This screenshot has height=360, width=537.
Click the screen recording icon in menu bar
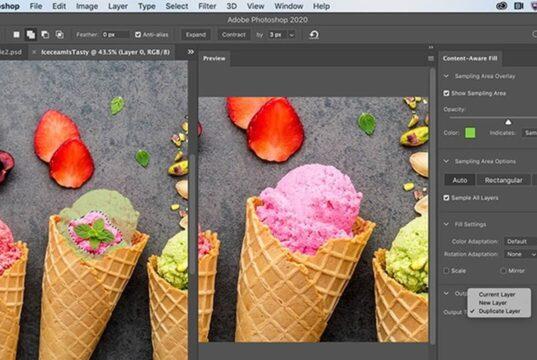tap(519, 6)
